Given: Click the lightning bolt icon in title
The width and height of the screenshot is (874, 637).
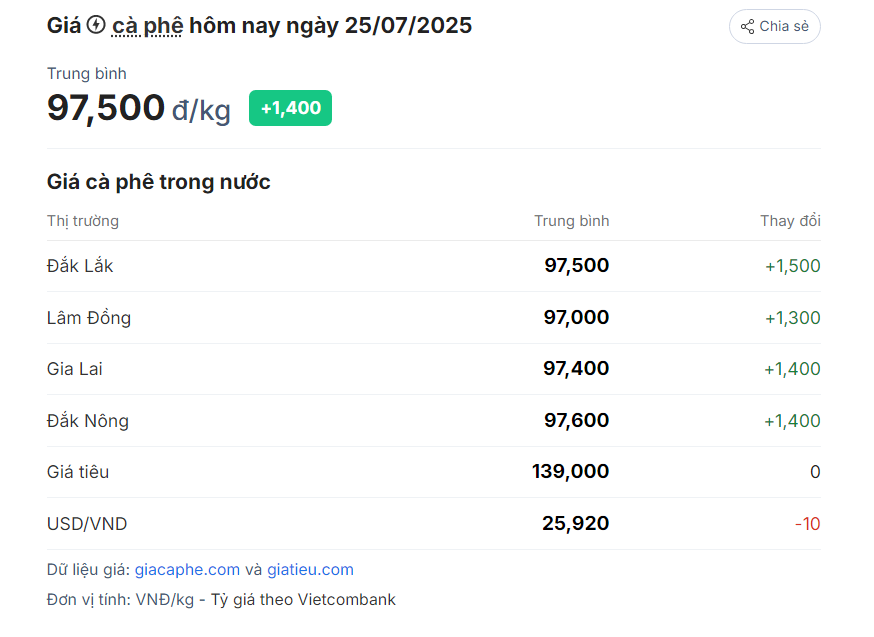Looking at the screenshot, I should pos(96,25).
